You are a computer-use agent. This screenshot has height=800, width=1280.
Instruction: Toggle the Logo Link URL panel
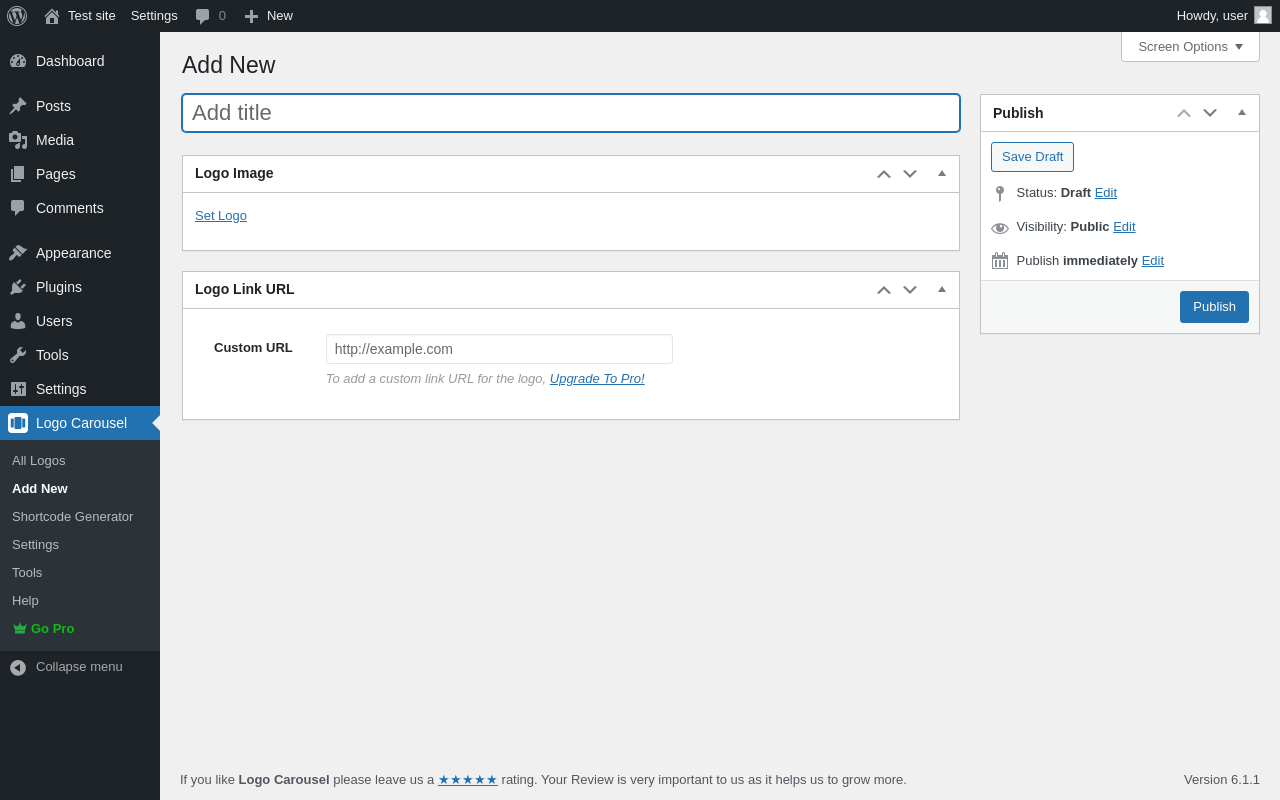[942, 290]
